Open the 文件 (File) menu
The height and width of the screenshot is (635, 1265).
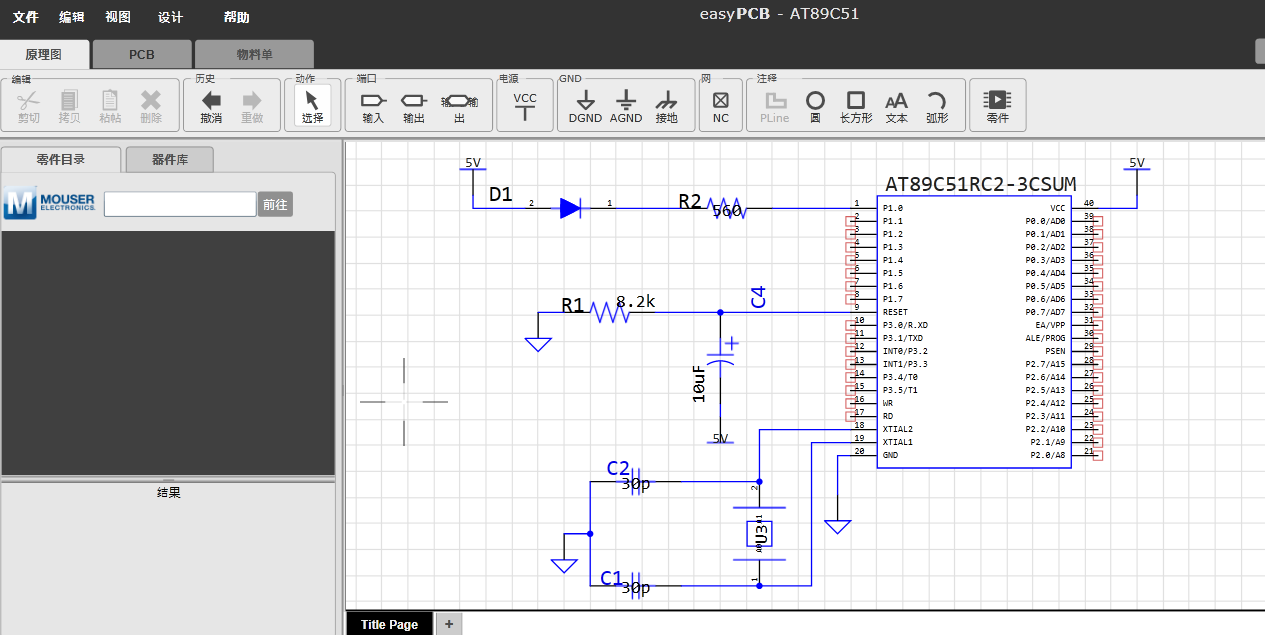pyautogui.click(x=25, y=17)
